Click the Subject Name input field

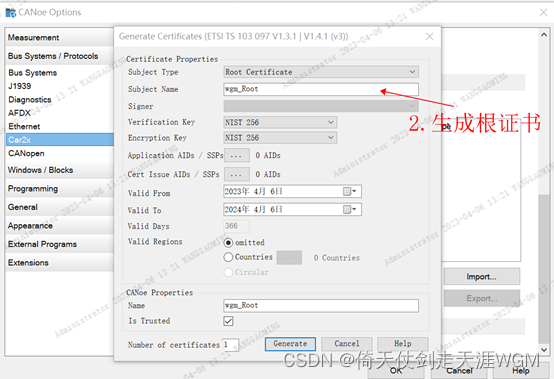[321, 89]
